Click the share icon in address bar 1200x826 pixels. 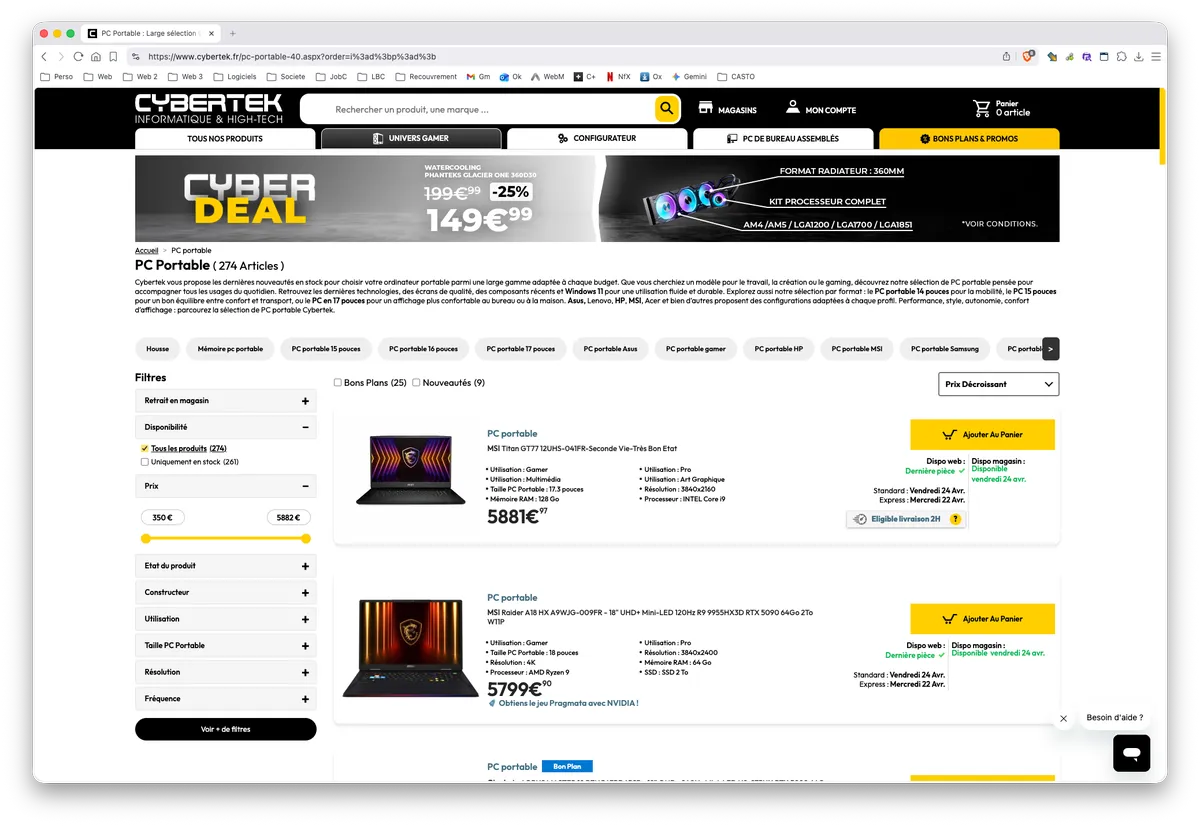(x=1006, y=57)
